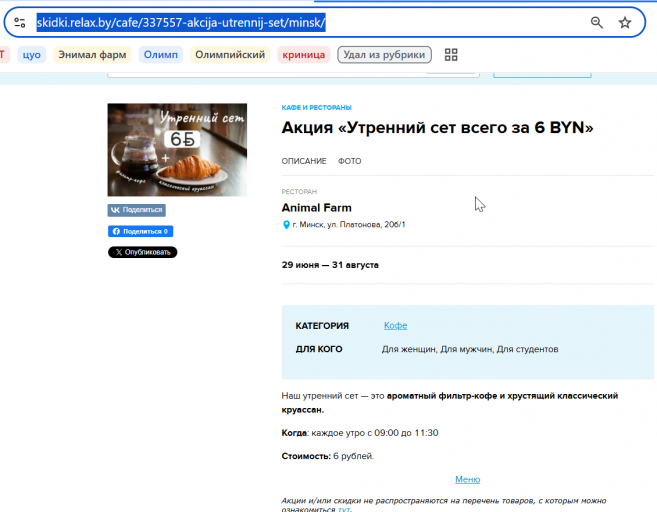The height and width of the screenshot is (512, 657).
Task: Click the Стоимость: 6 рублей text
Action: click(x=328, y=456)
